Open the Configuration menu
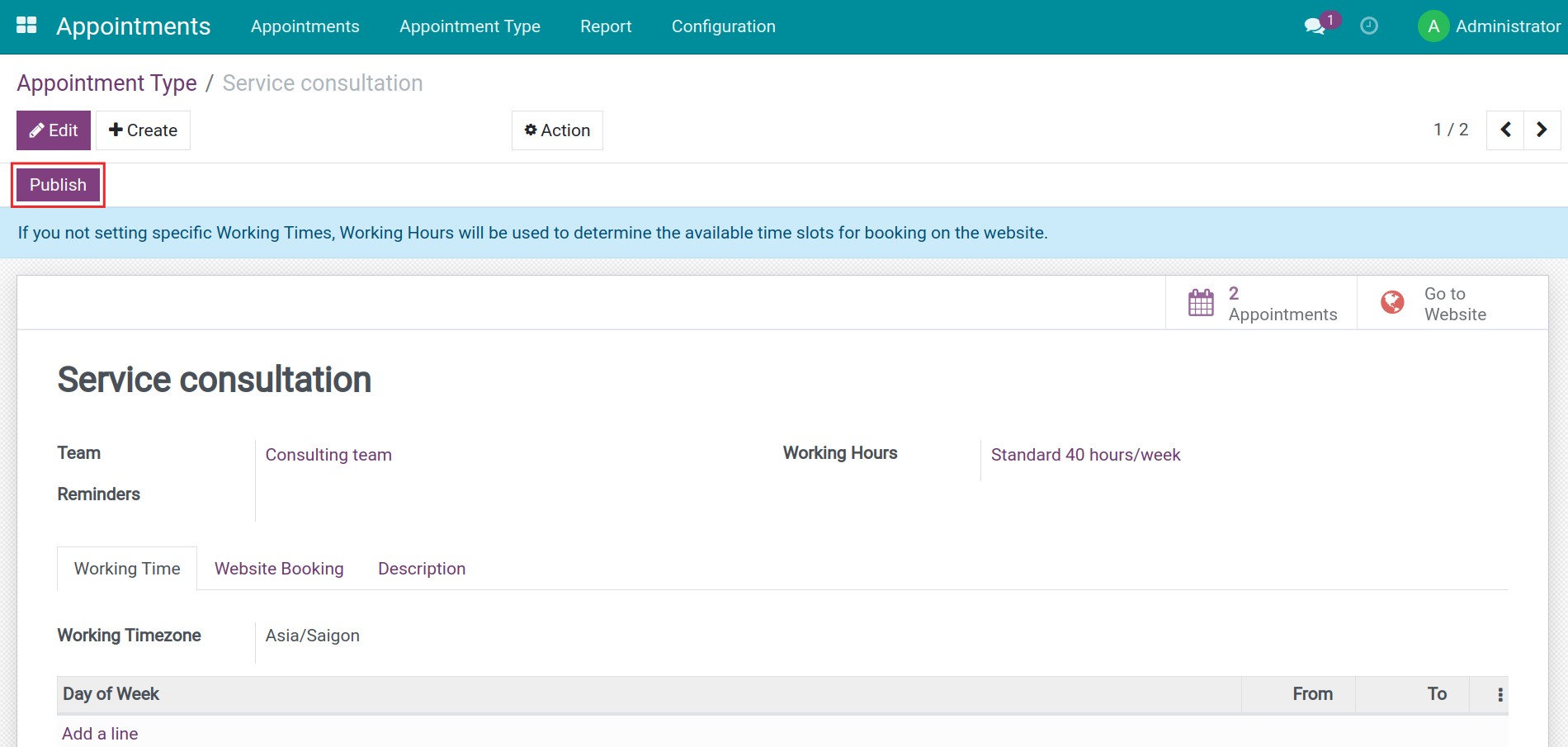The image size is (1568, 747). [723, 26]
